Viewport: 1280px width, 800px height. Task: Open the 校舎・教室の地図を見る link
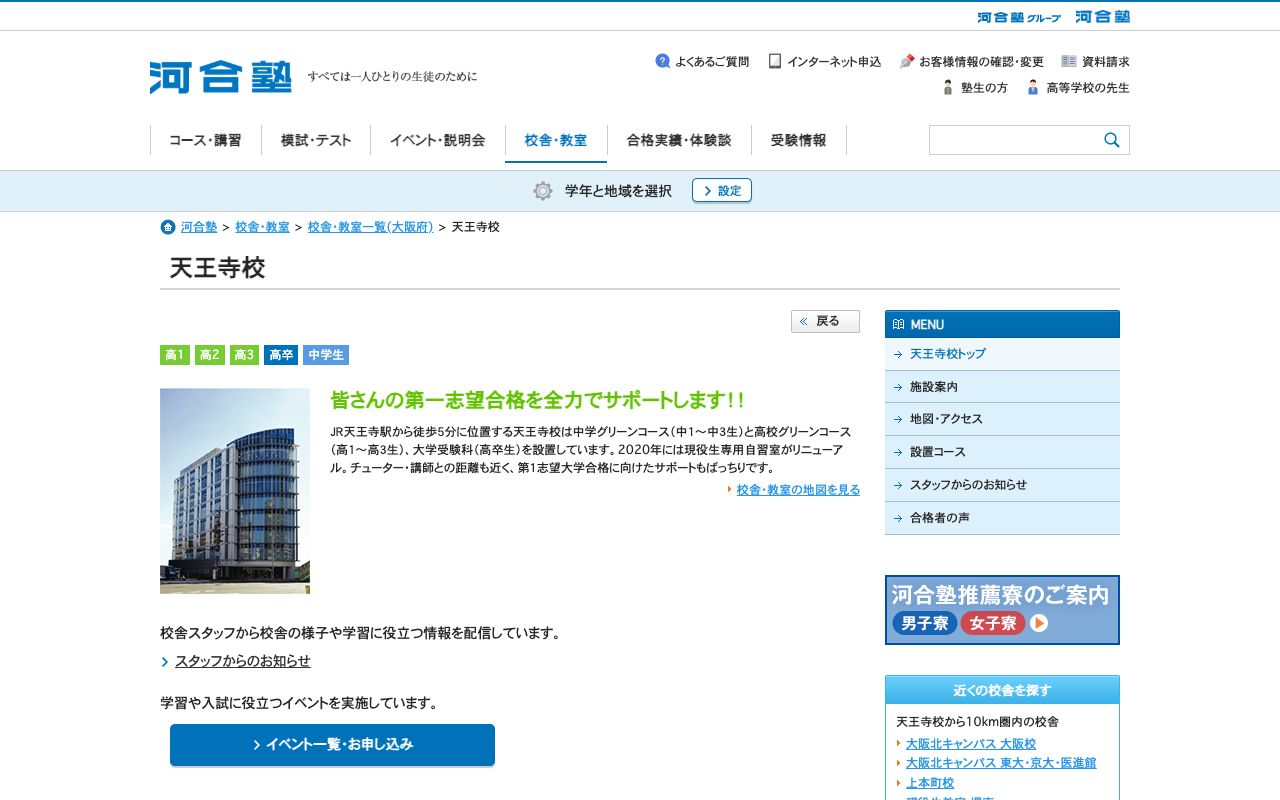(x=798, y=490)
